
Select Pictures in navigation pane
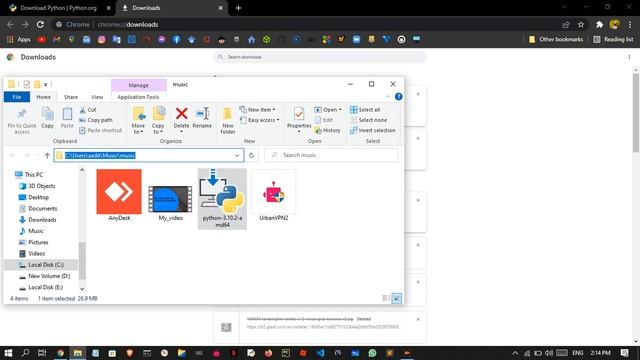tap(33, 242)
